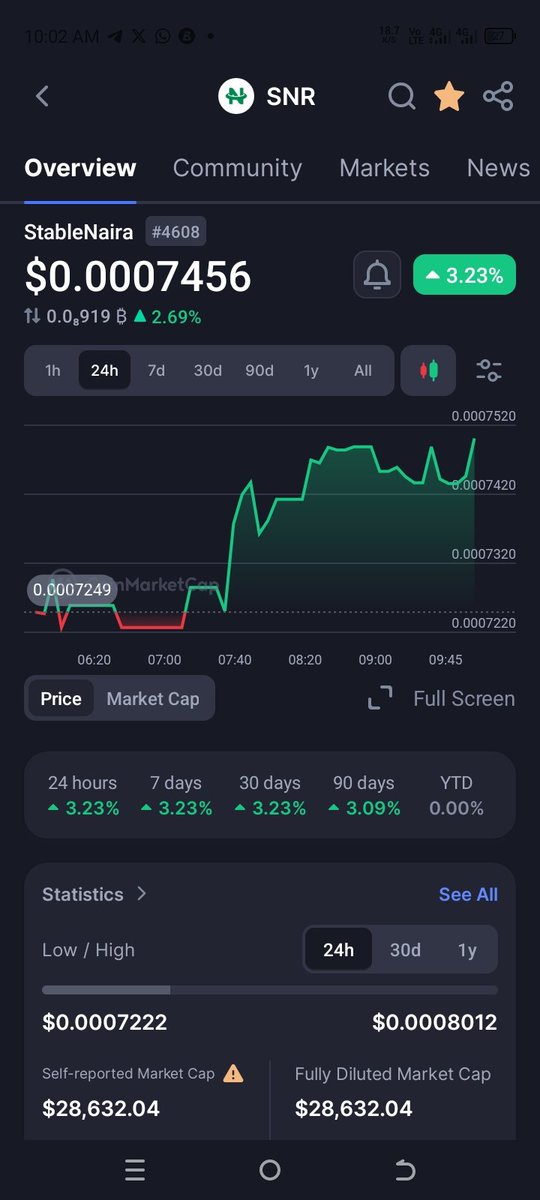Viewport: 540px width, 1200px height.
Task: Tap the share icon
Action: click(498, 96)
